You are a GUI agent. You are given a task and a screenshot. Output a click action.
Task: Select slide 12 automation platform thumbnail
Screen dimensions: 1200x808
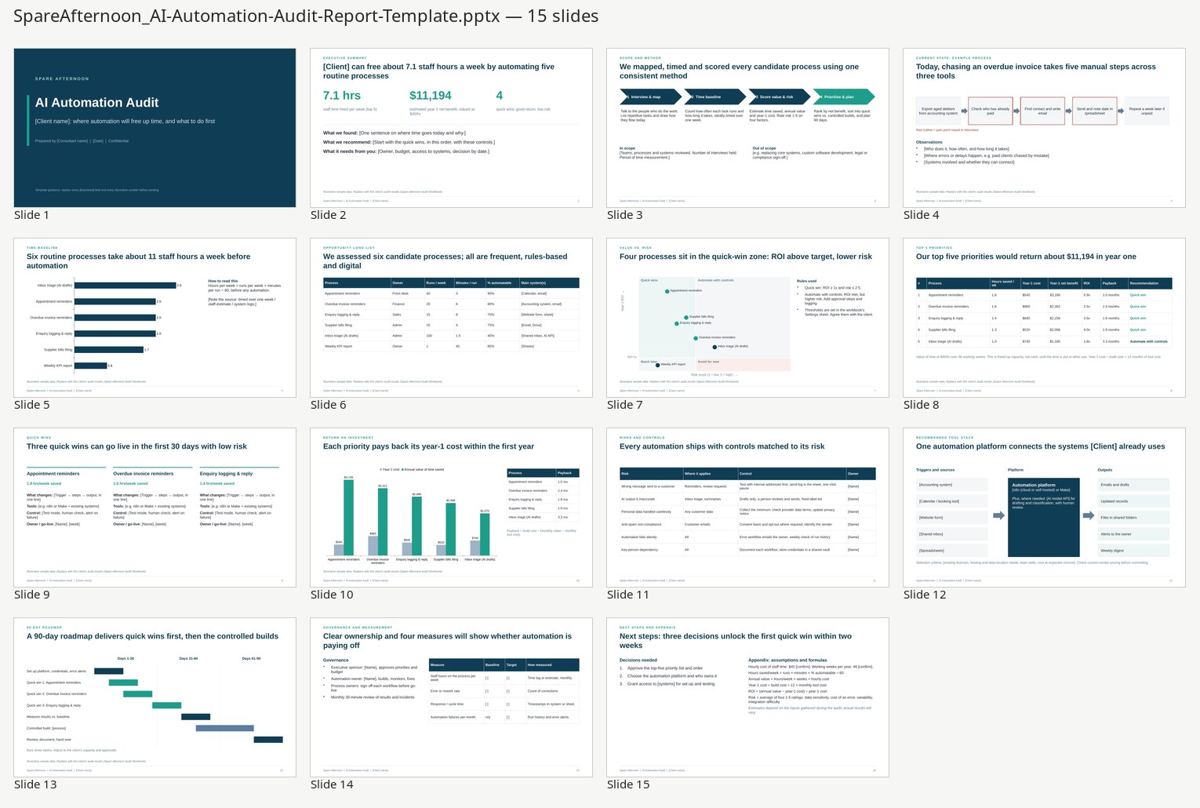1044,507
